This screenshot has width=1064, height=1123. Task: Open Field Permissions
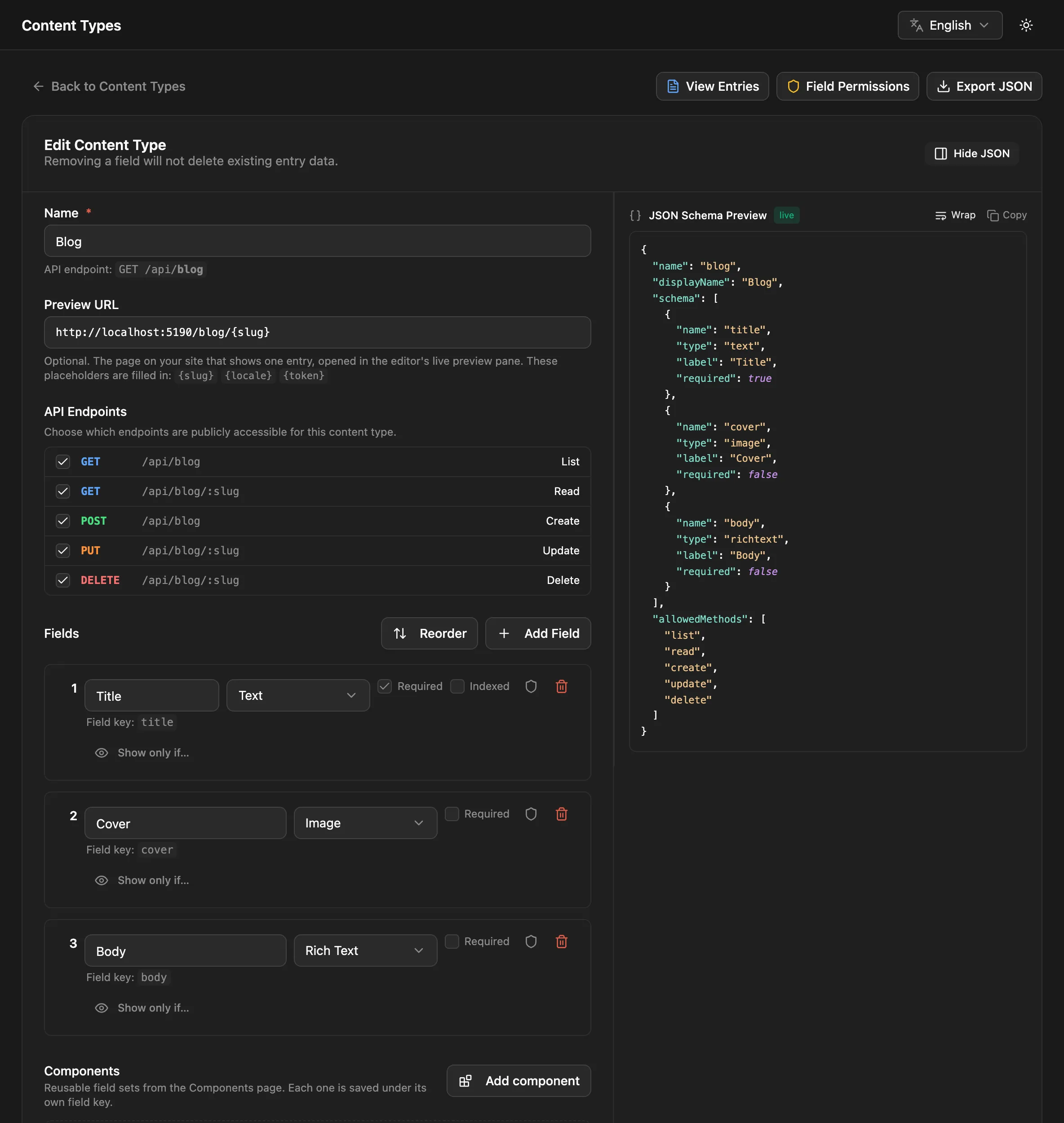coord(848,86)
